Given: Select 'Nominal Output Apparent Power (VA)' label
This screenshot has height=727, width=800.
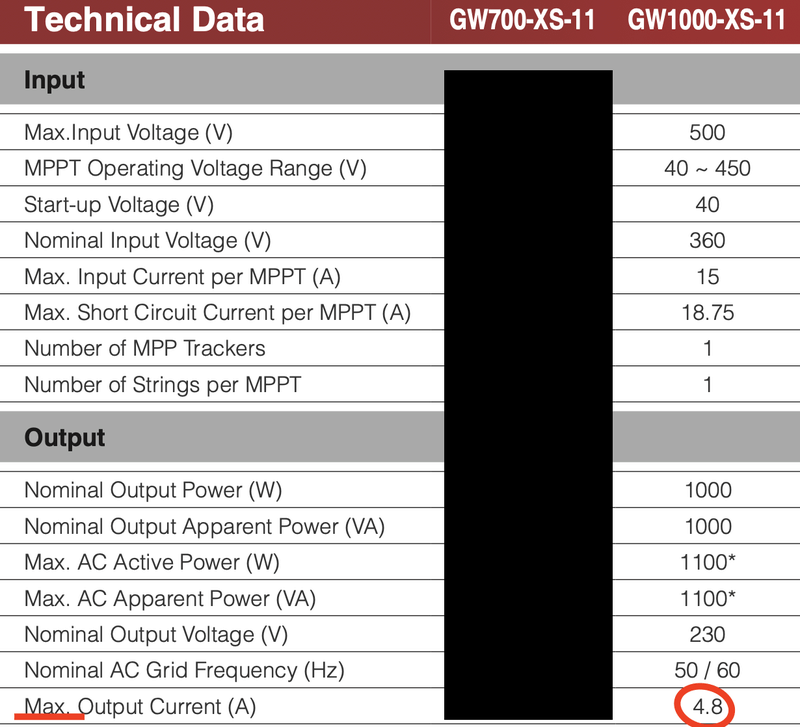Looking at the screenshot, I should [205, 527].
